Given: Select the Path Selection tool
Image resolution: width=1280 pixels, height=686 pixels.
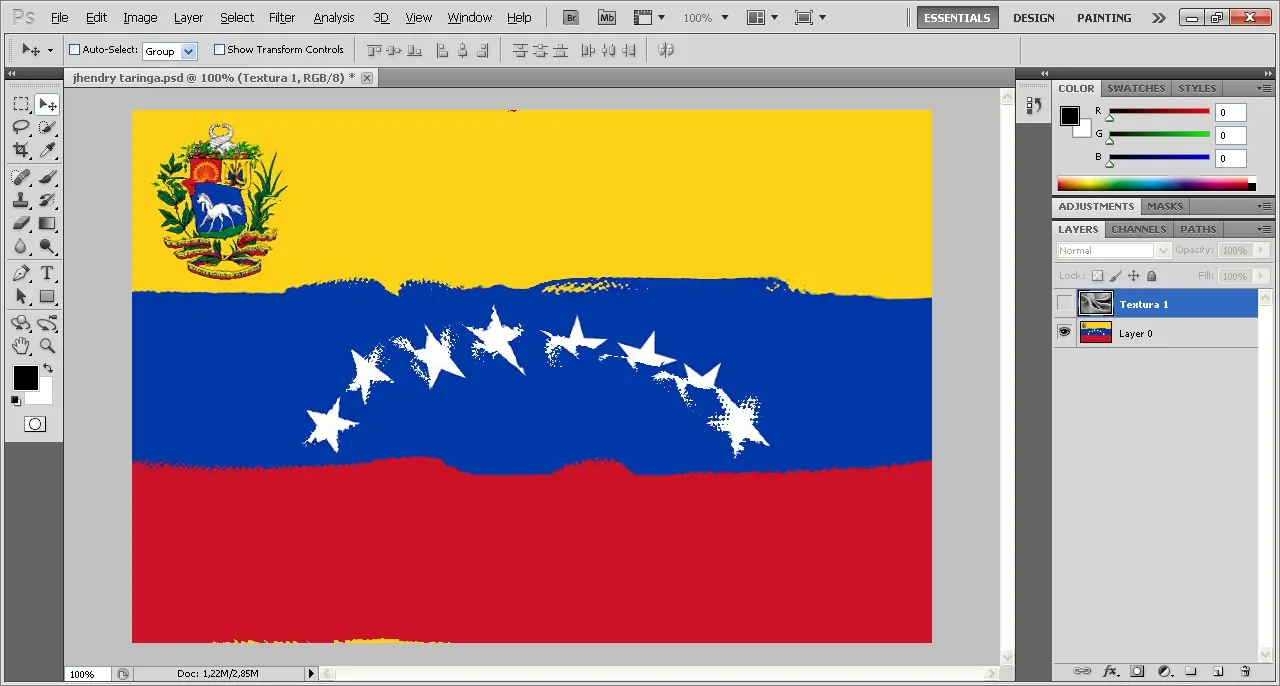Looking at the screenshot, I should pyautogui.click(x=21, y=296).
